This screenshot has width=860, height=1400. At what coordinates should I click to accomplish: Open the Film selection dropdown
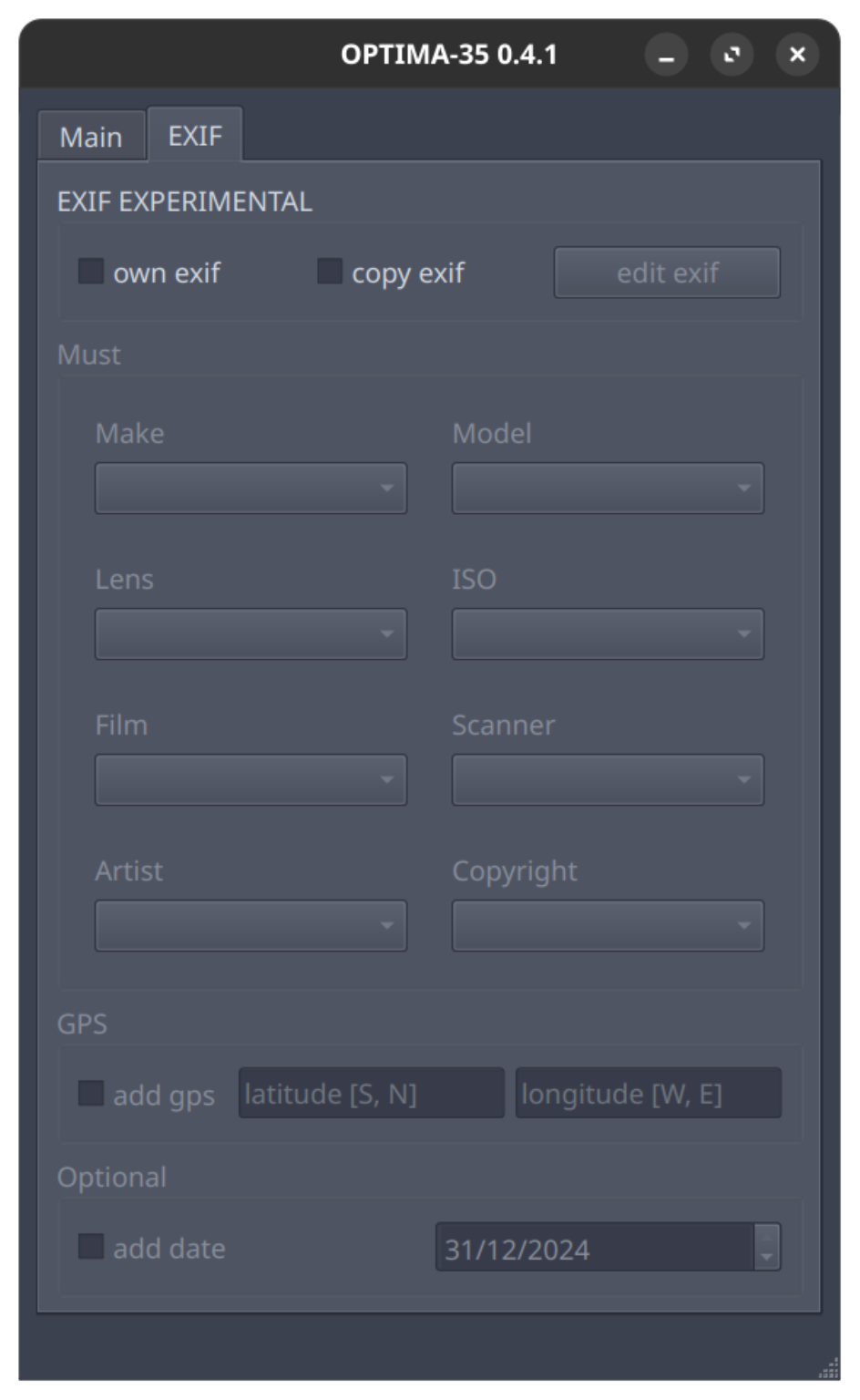coord(251,779)
